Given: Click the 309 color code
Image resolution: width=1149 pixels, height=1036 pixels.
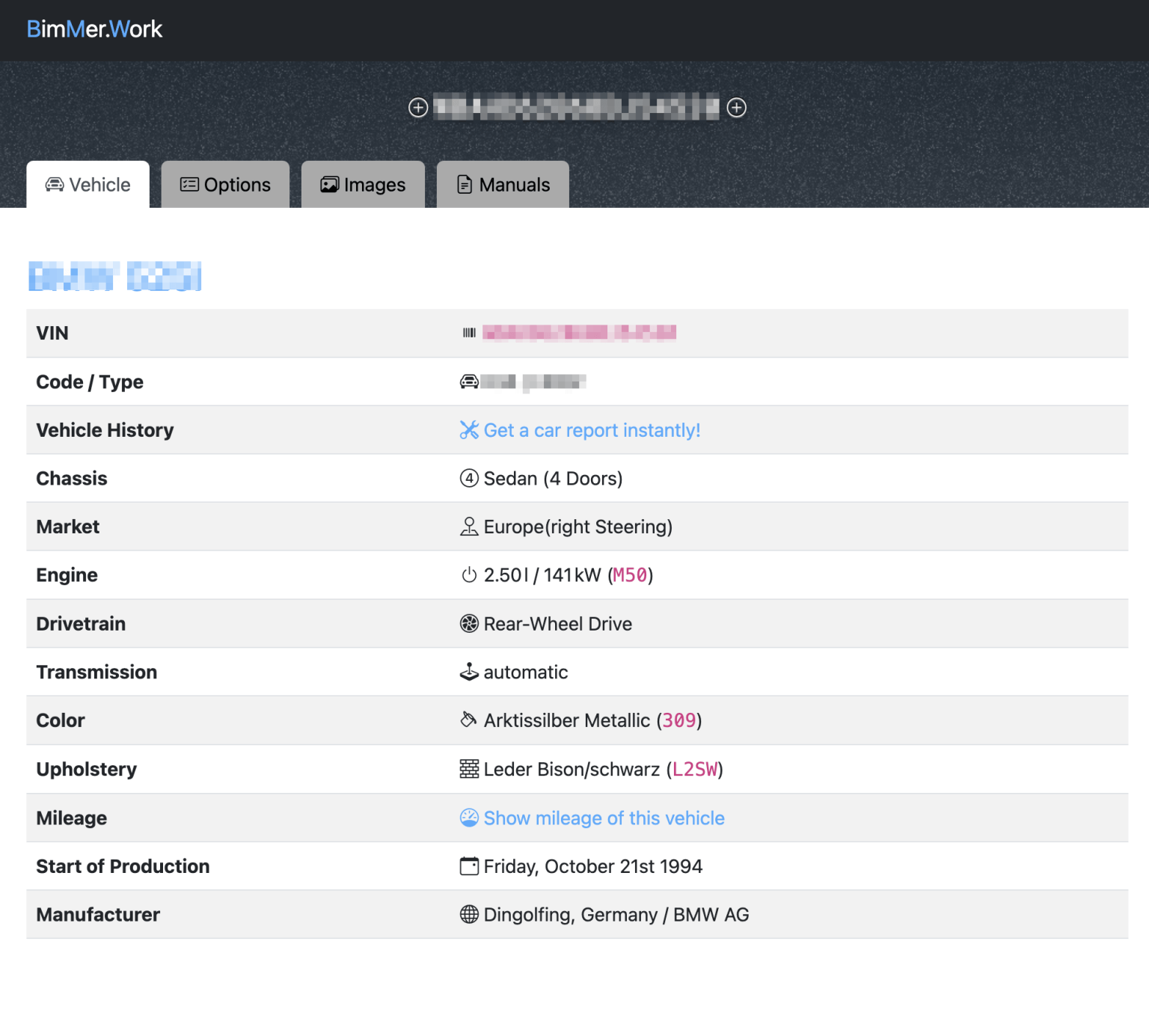Looking at the screenshot, I should coord(679,720).
